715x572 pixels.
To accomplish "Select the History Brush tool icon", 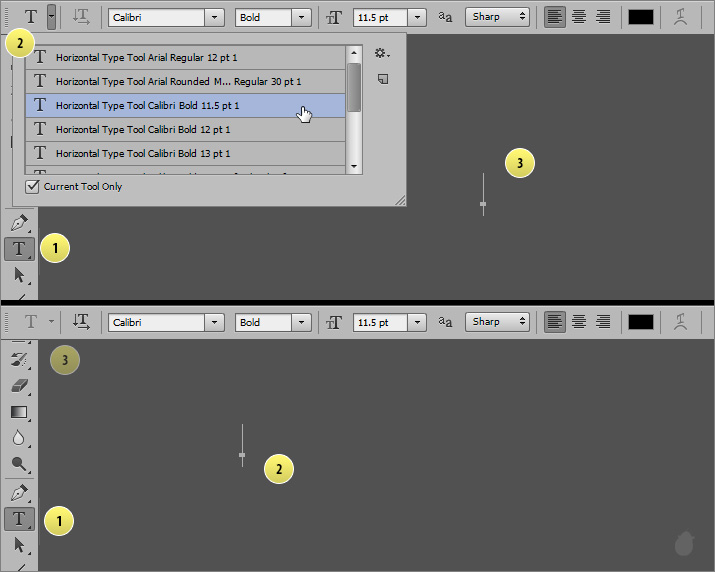I will (x=19, y=359).
